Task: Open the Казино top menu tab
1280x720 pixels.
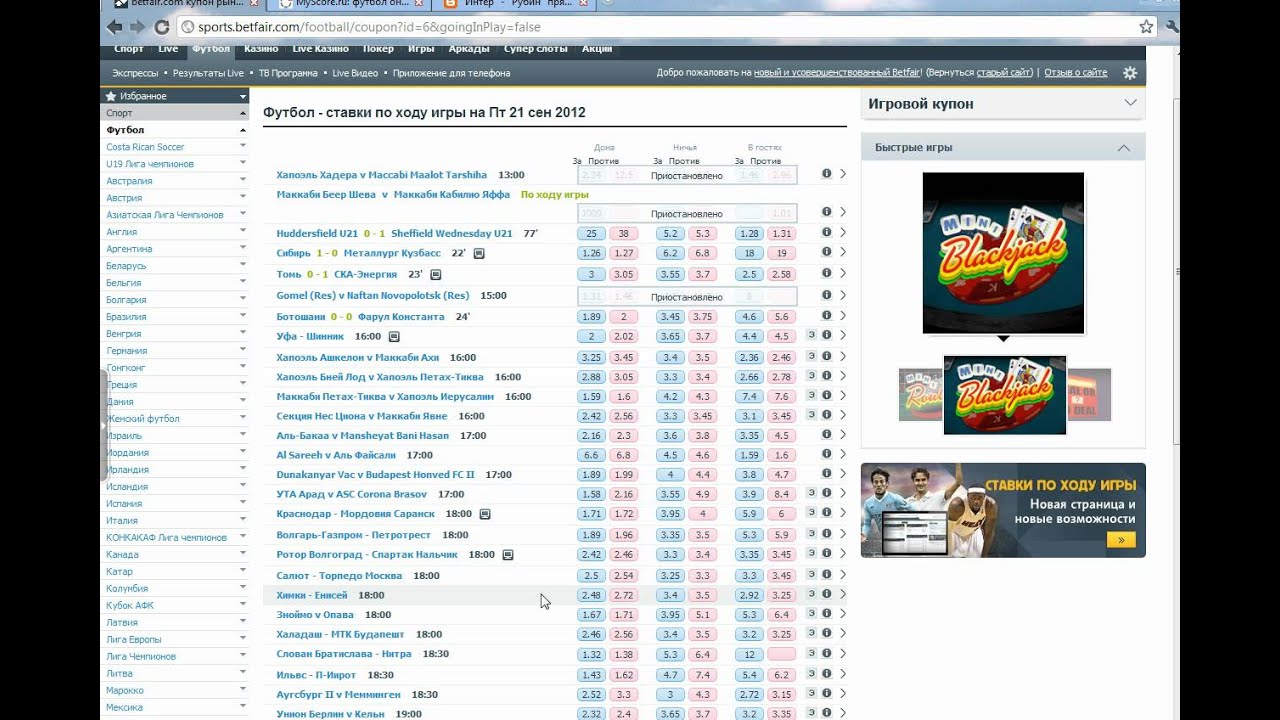Action: (261, 48)
